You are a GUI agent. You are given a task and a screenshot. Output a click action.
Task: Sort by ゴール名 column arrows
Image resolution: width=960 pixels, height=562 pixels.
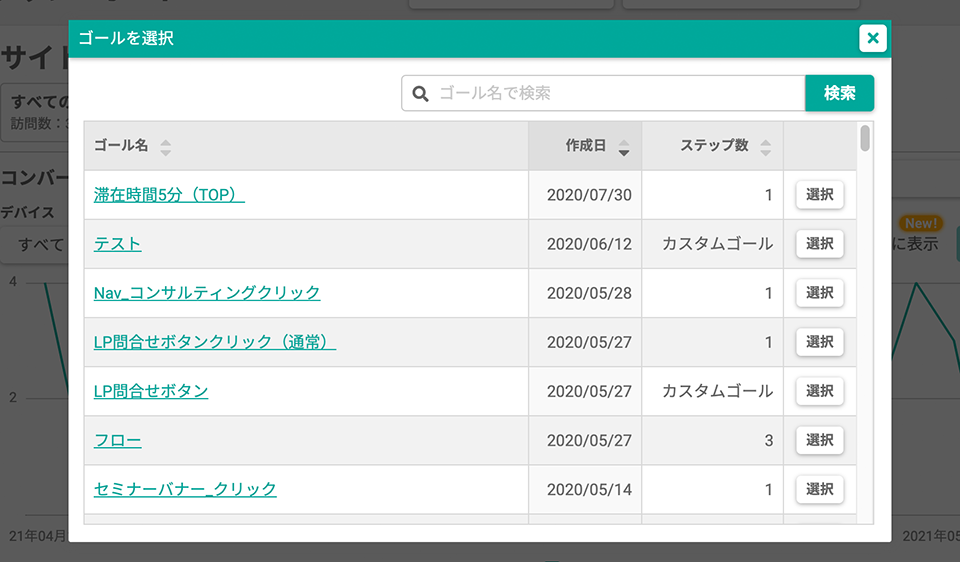165,147
